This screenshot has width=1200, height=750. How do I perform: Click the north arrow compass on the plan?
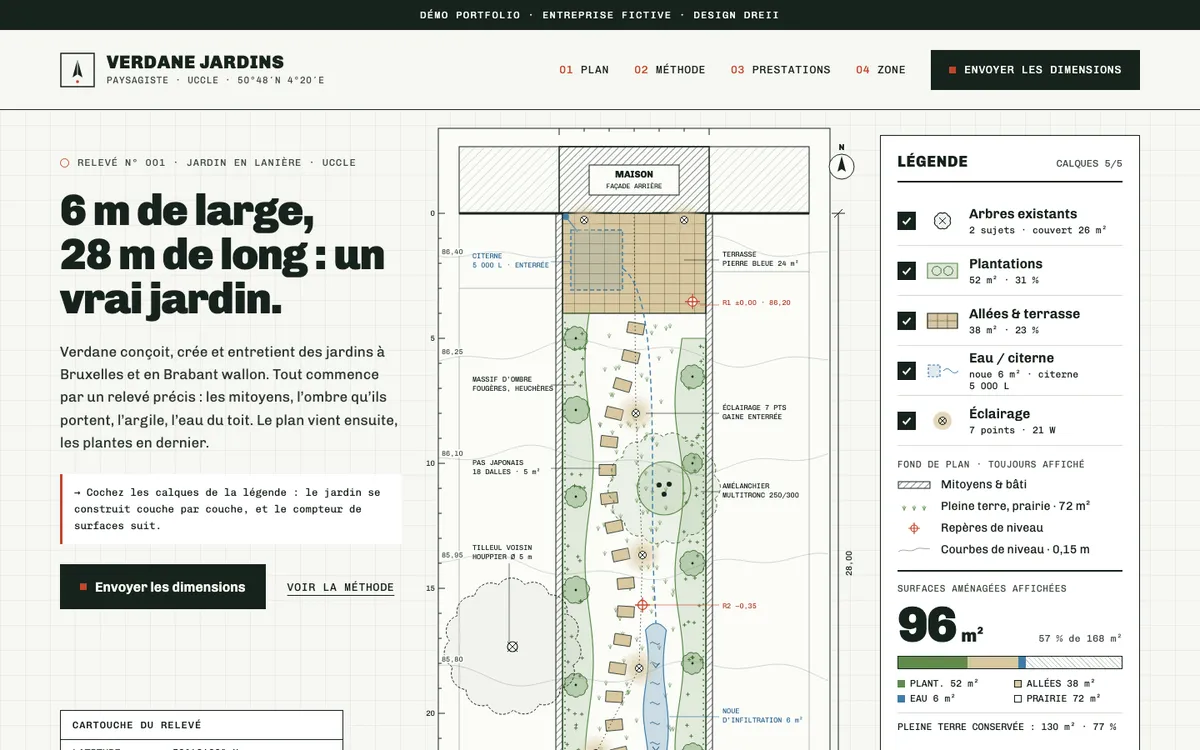click(842, 165)
